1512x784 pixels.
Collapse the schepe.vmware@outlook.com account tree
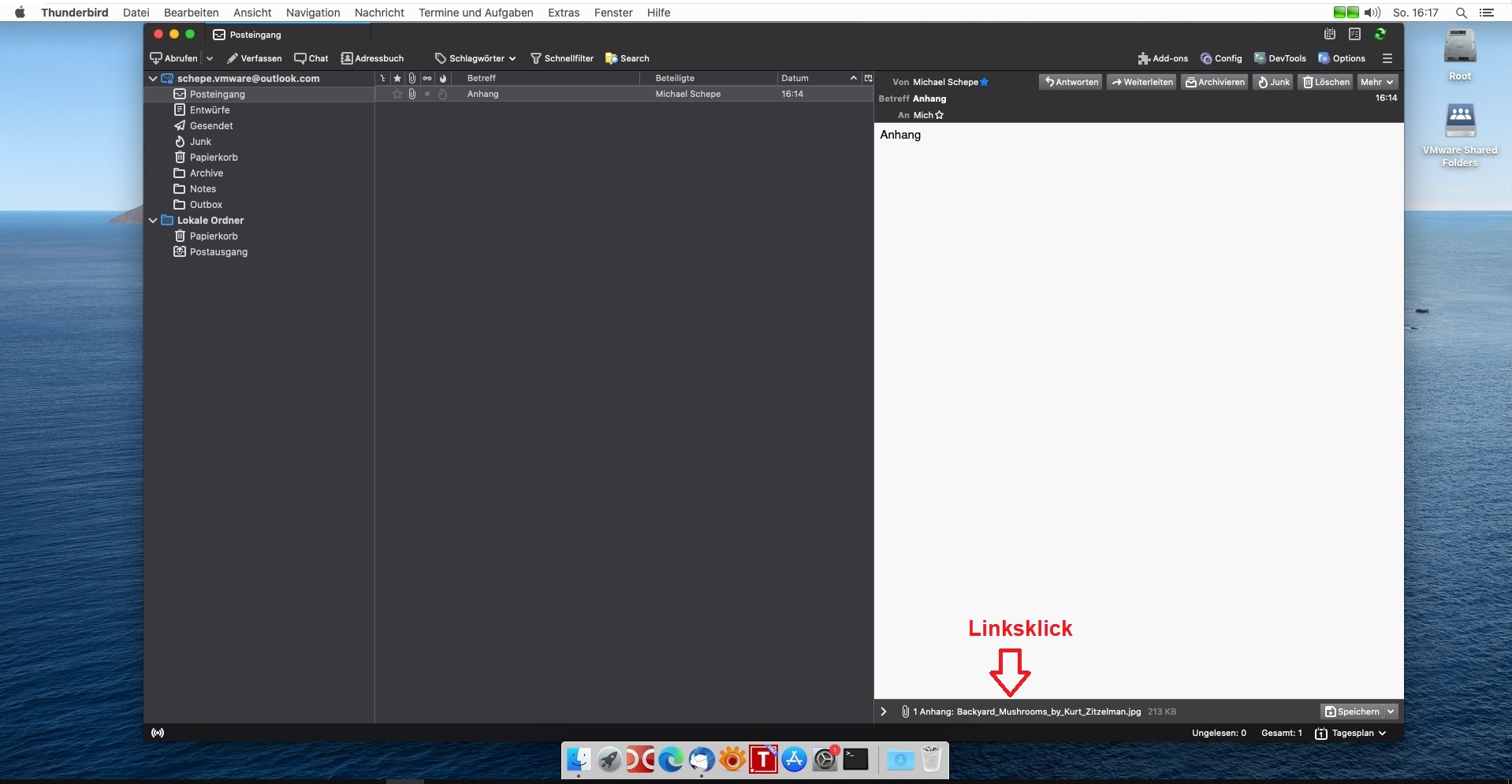tap(153, 79)
